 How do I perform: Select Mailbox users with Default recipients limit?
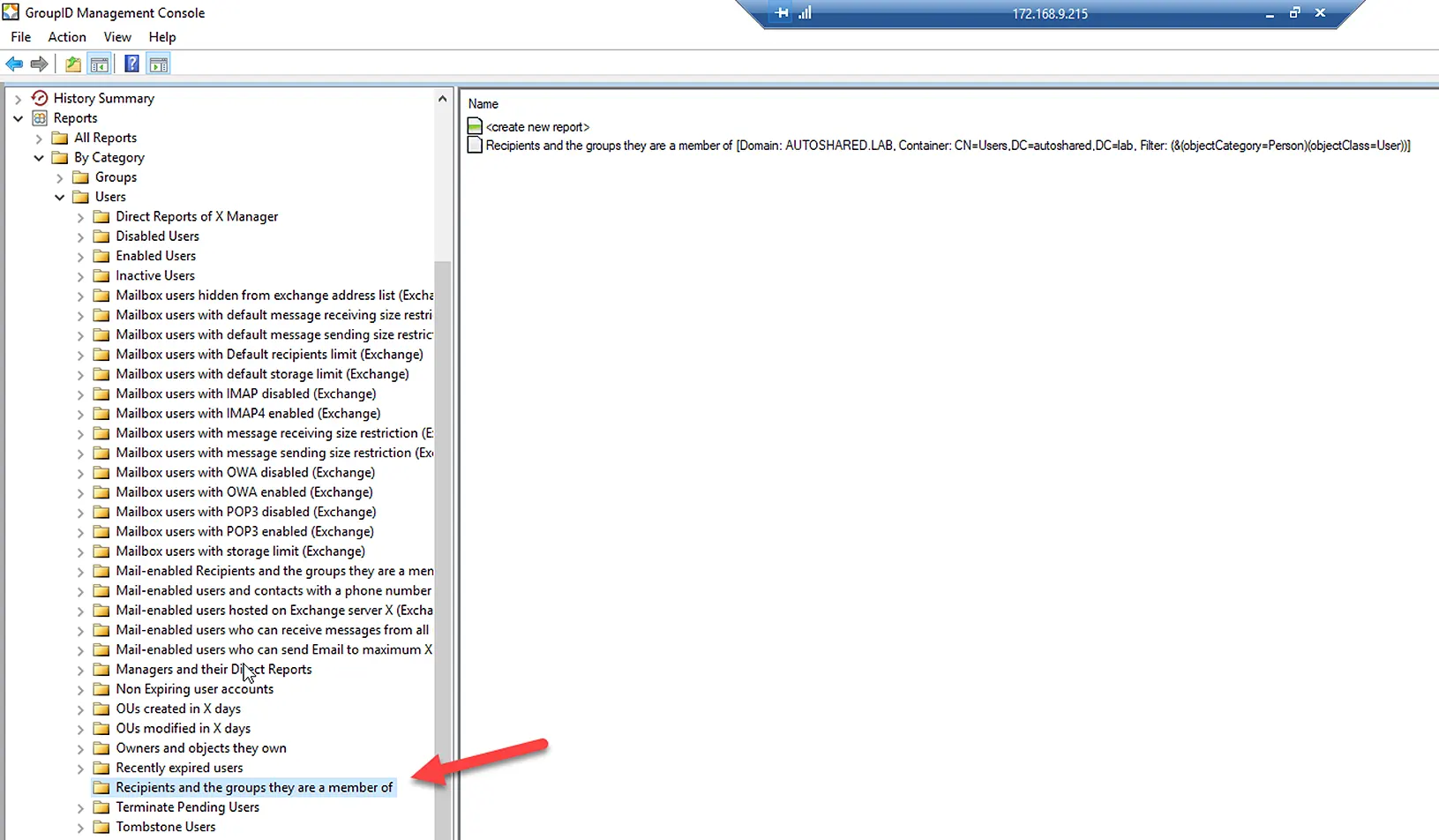269,354
